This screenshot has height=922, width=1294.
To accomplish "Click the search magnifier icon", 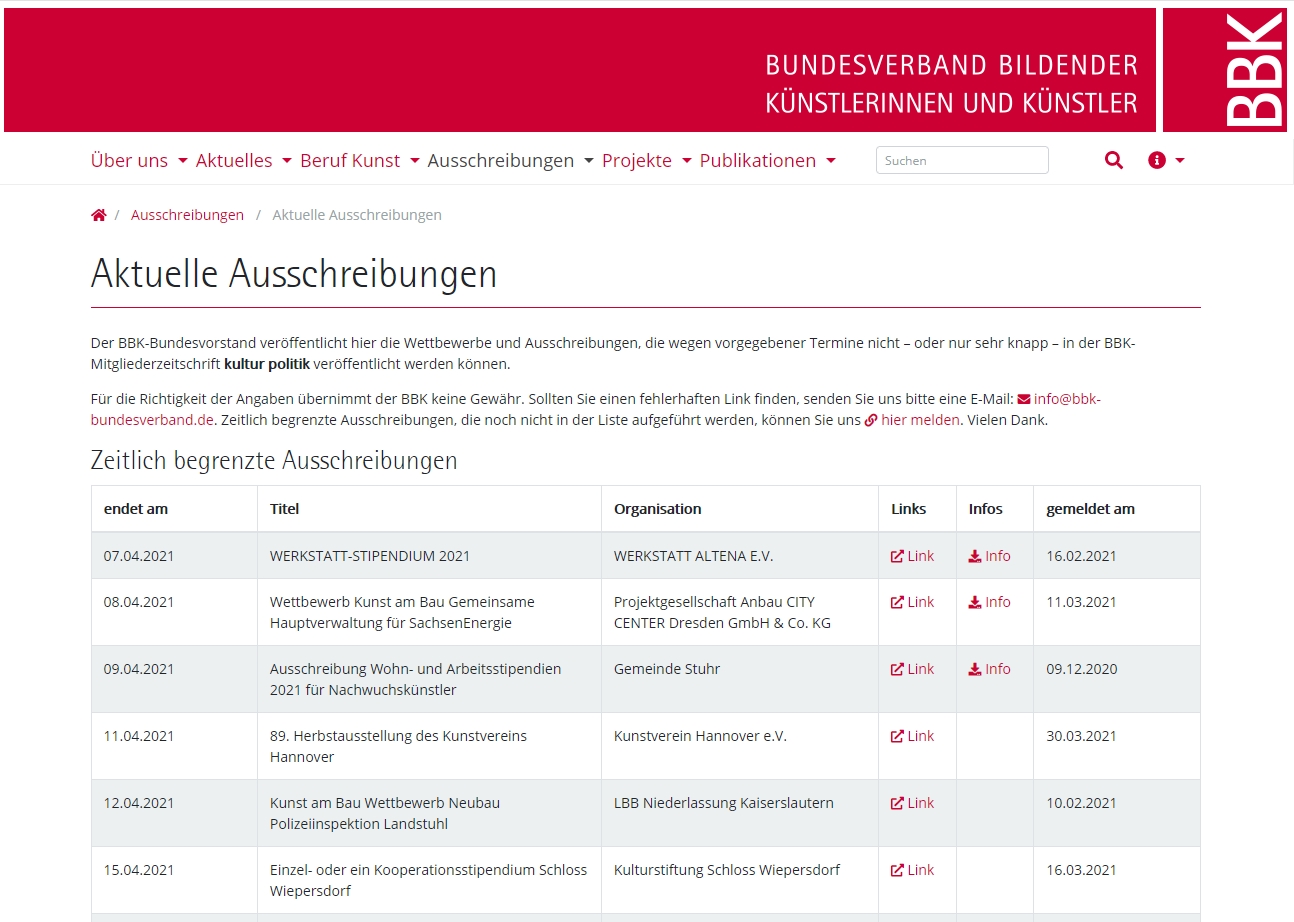I will [x=1114, y=160].
